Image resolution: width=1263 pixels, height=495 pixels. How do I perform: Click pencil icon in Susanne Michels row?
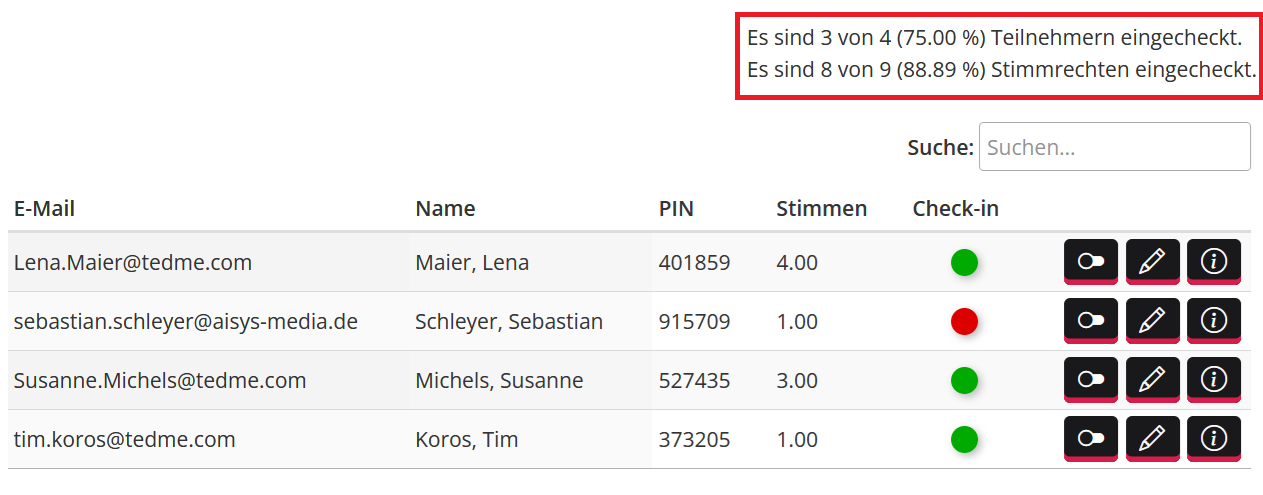(1152, 380)
